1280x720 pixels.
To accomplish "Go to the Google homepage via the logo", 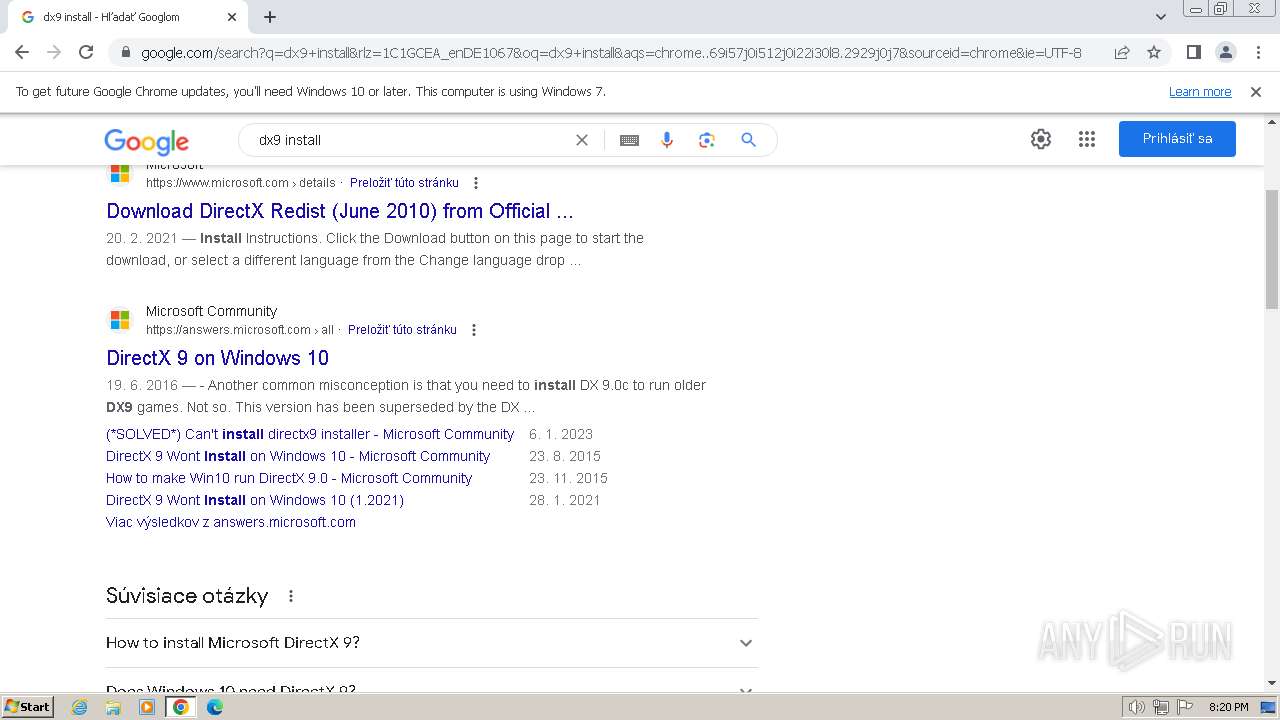I will click(x=146, y=141).
